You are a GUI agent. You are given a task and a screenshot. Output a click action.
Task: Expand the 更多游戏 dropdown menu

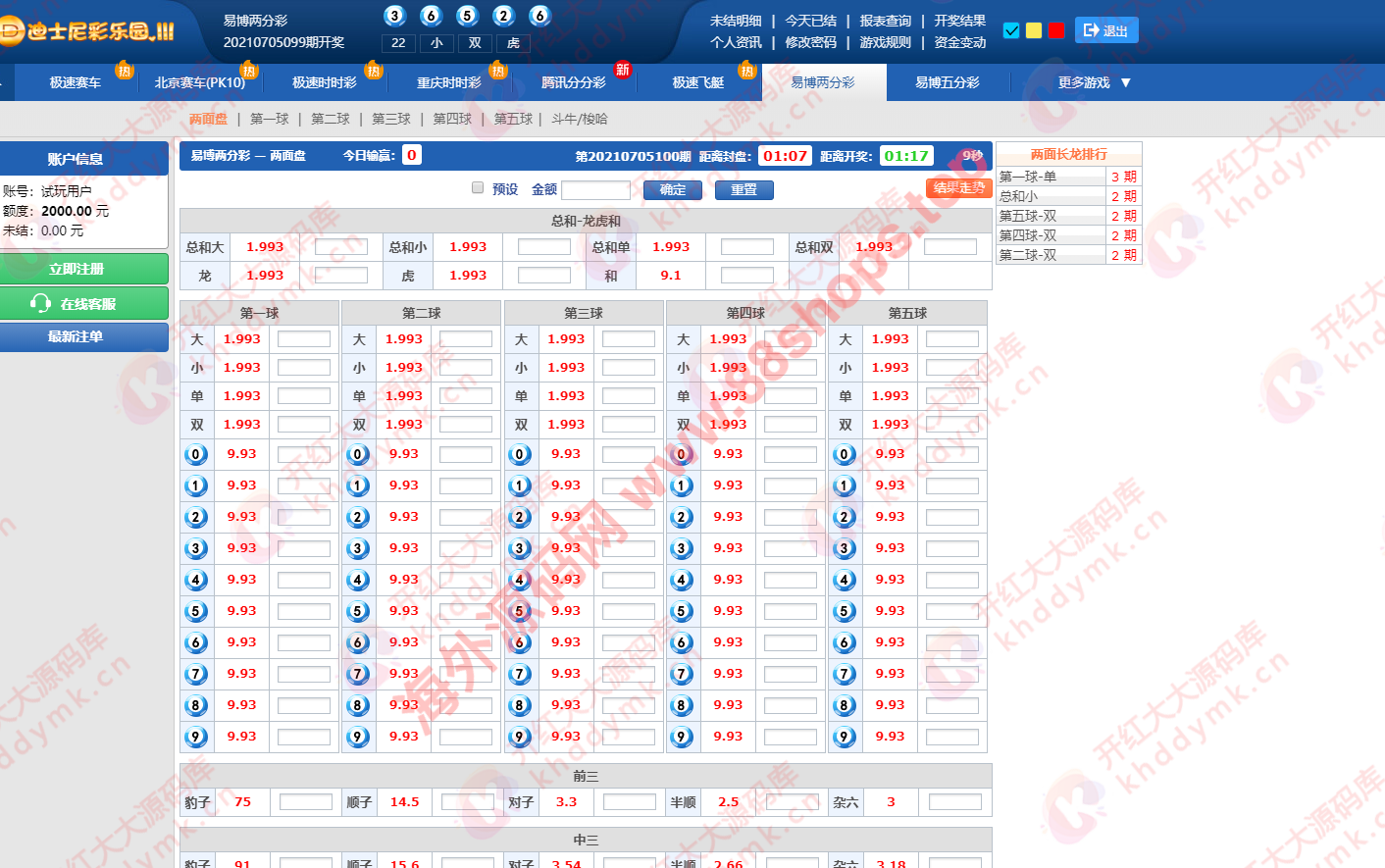tap(1094, 82)
